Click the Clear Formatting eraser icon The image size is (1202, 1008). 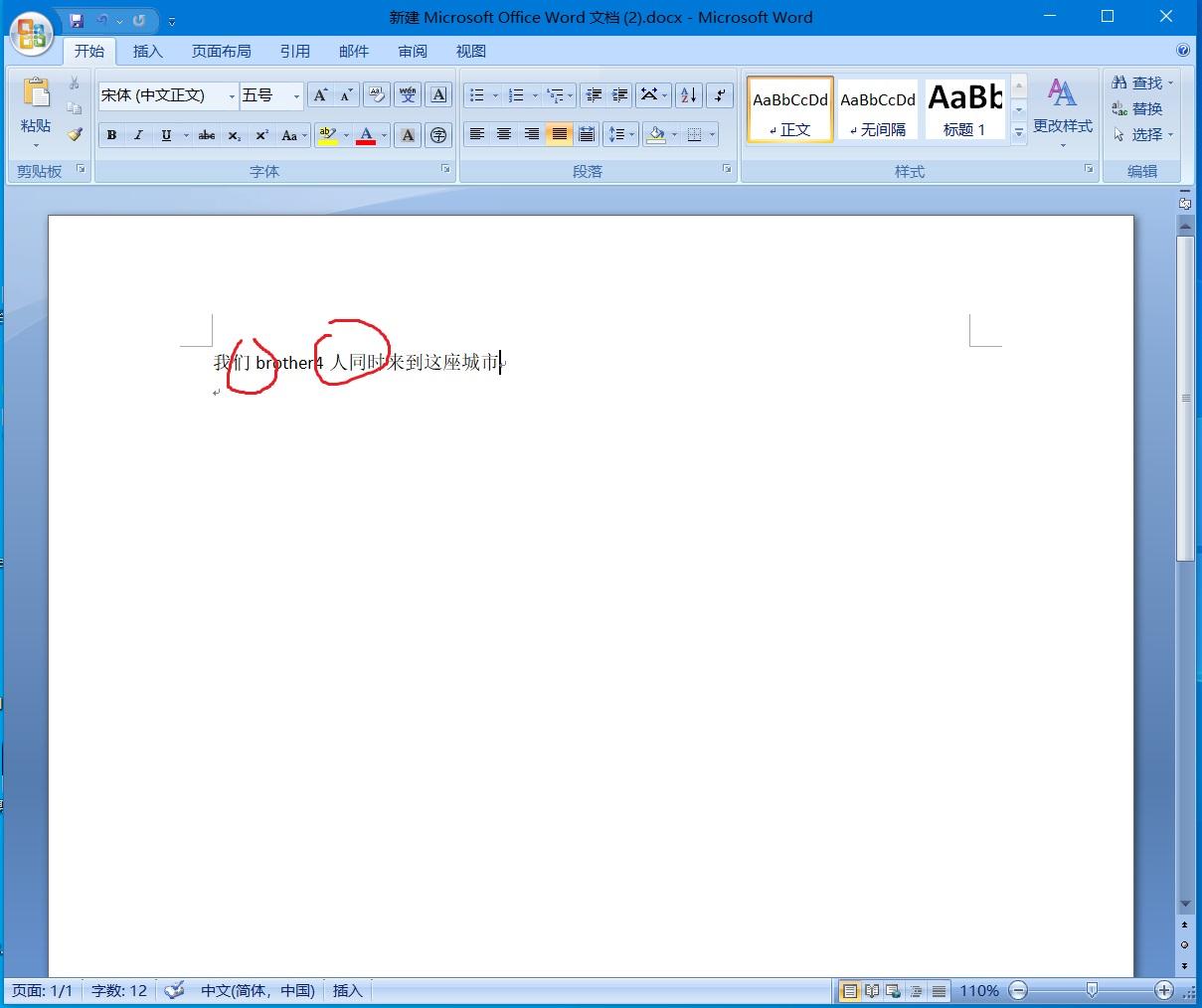tap(377, 95)
